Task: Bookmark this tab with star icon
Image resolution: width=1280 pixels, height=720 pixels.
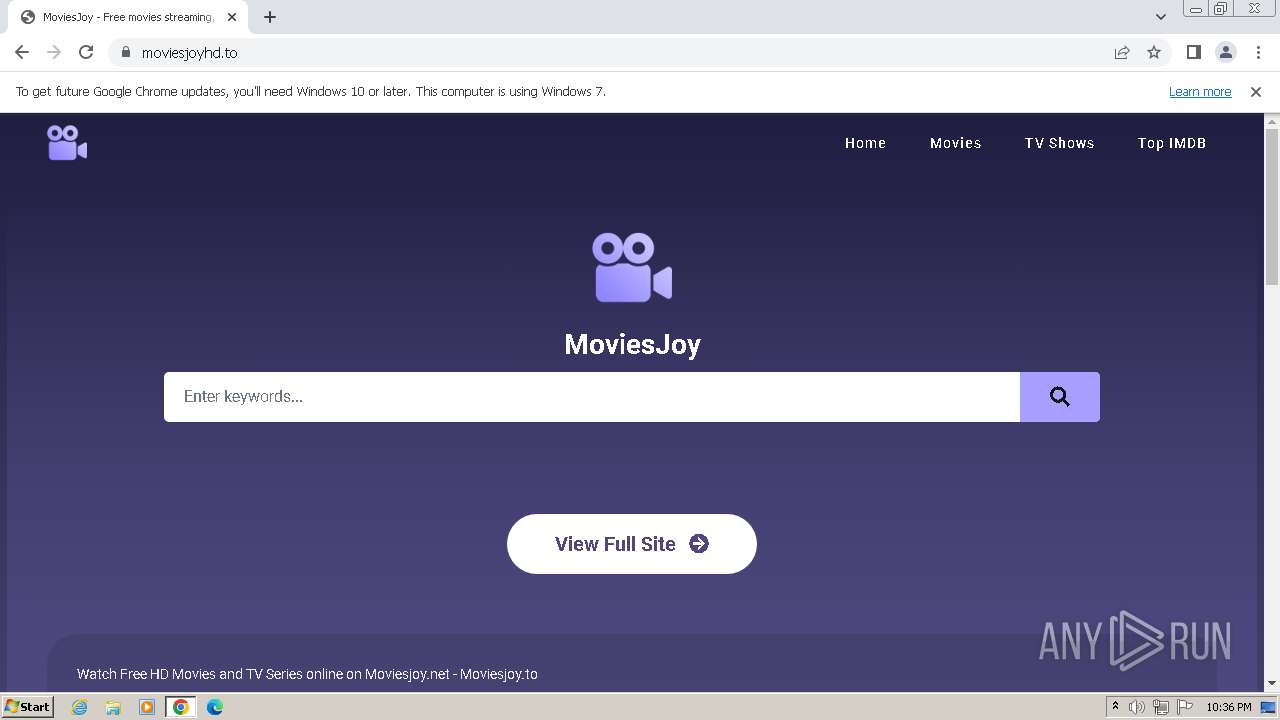Action: [1154, 52]
